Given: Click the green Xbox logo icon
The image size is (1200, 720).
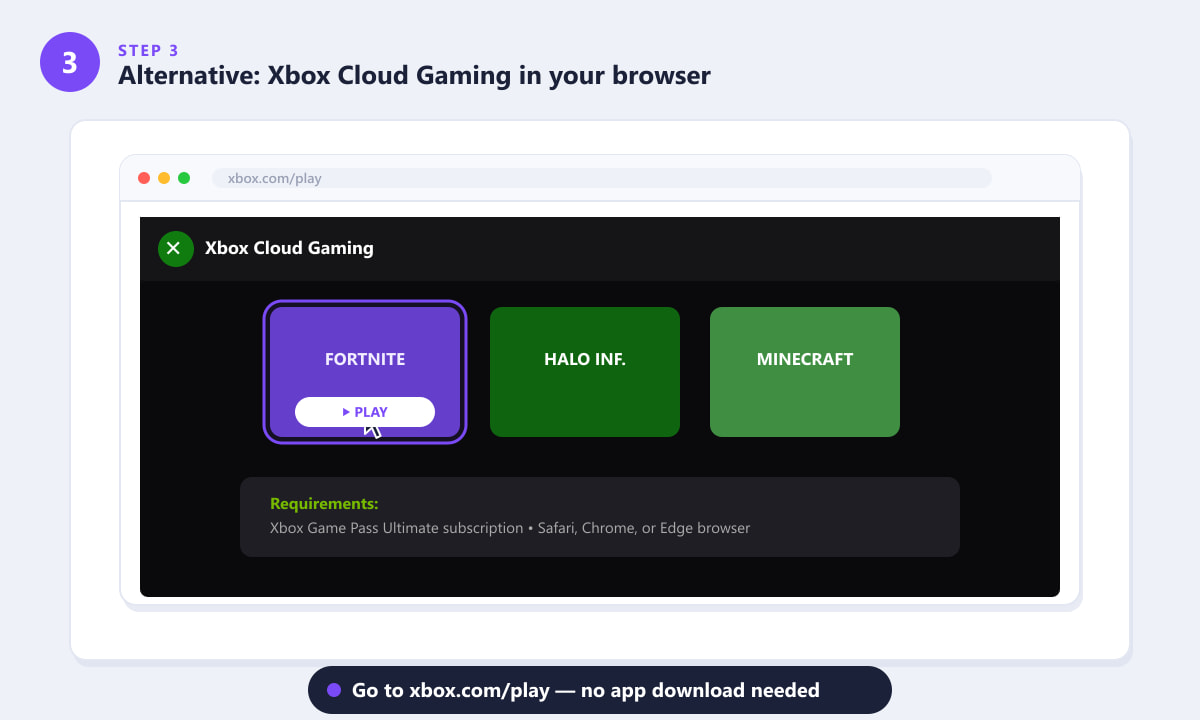Looking at the screenshot, I should tap(176, 249).
